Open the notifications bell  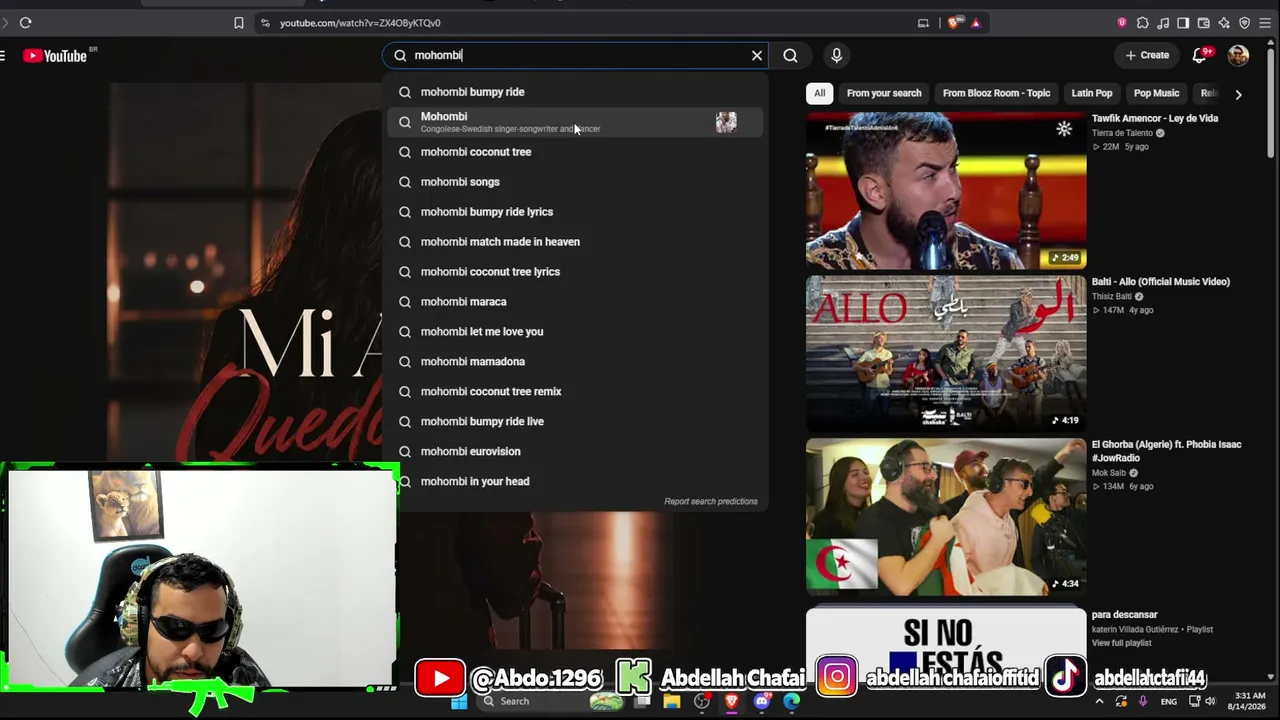coord(1200,56)
